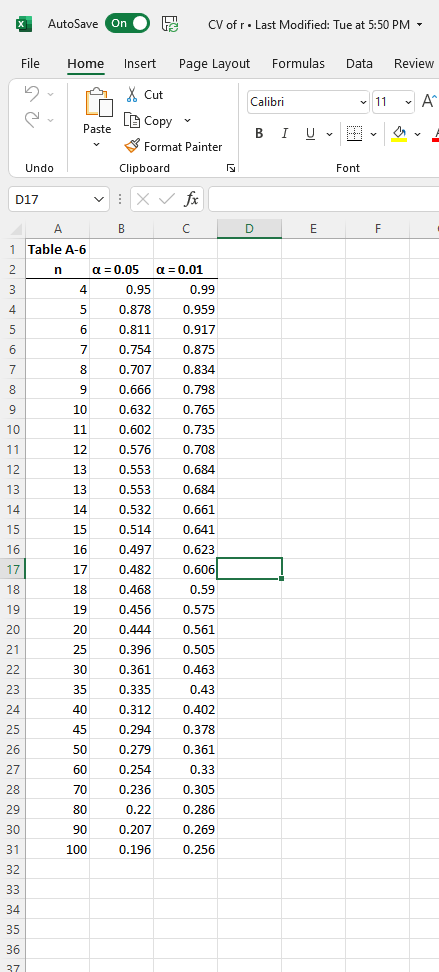
Task: Click the Name Box showing D17
Action: pyautogui.click(x=50, y=199)
